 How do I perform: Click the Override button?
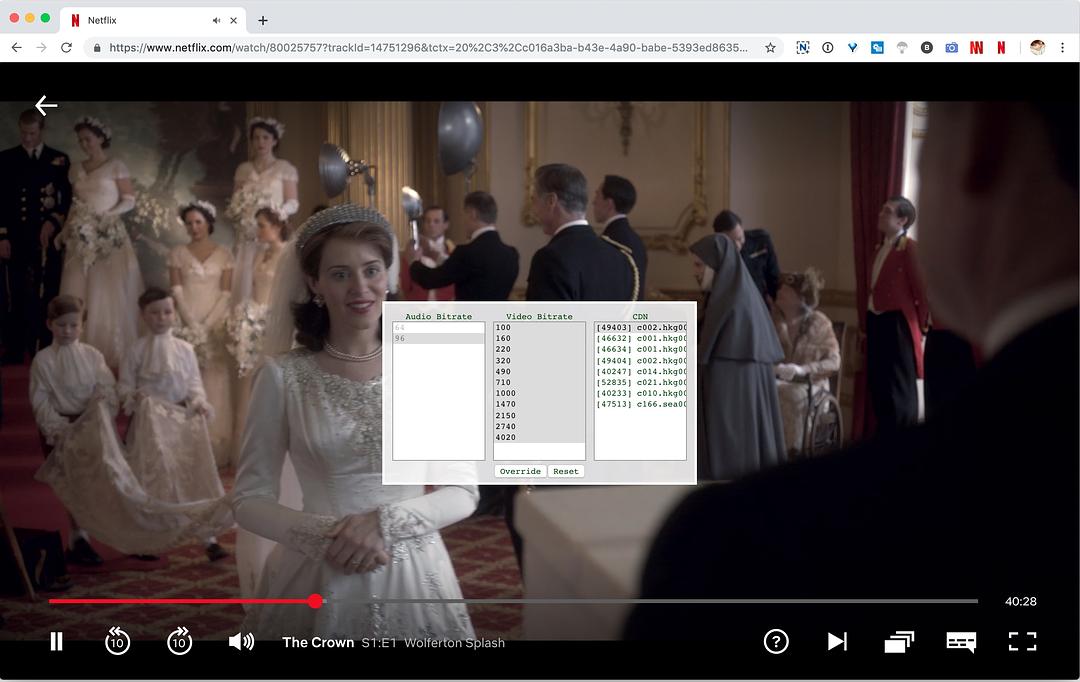520,471
